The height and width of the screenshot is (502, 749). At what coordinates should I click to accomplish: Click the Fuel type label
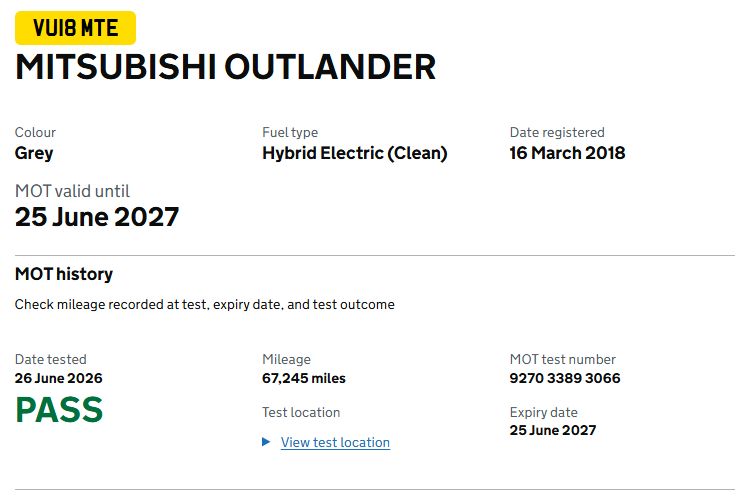[x=290, y=132]
